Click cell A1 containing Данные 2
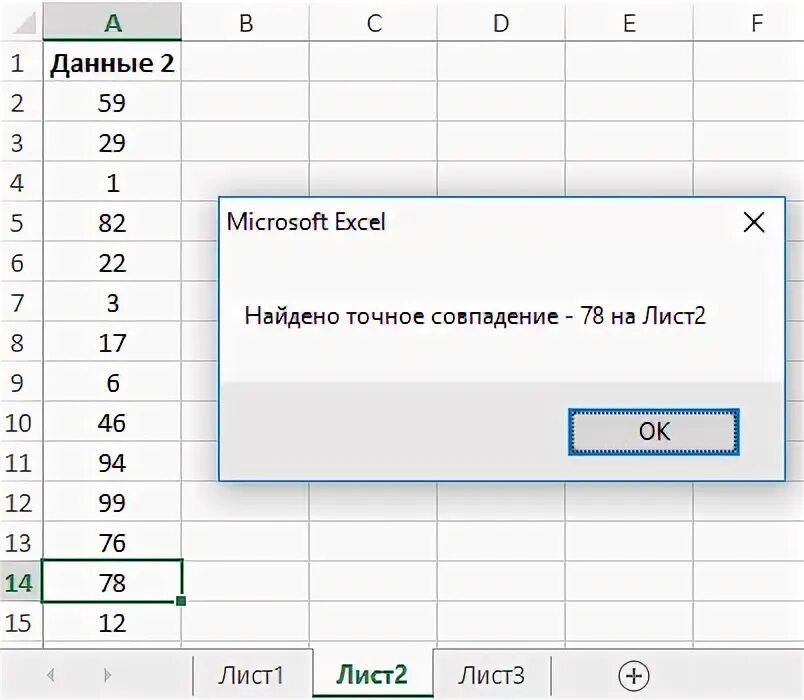Screen dimensions: 804x700 (x=112, y=64)
